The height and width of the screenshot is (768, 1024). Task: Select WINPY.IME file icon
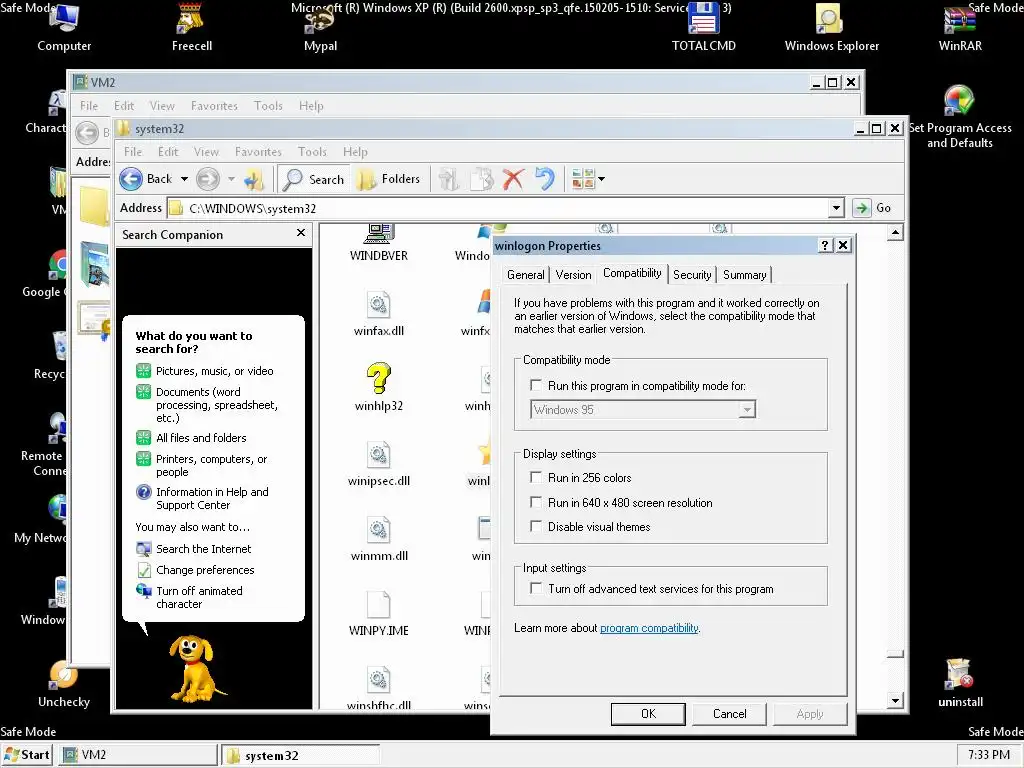click(379, 614)
